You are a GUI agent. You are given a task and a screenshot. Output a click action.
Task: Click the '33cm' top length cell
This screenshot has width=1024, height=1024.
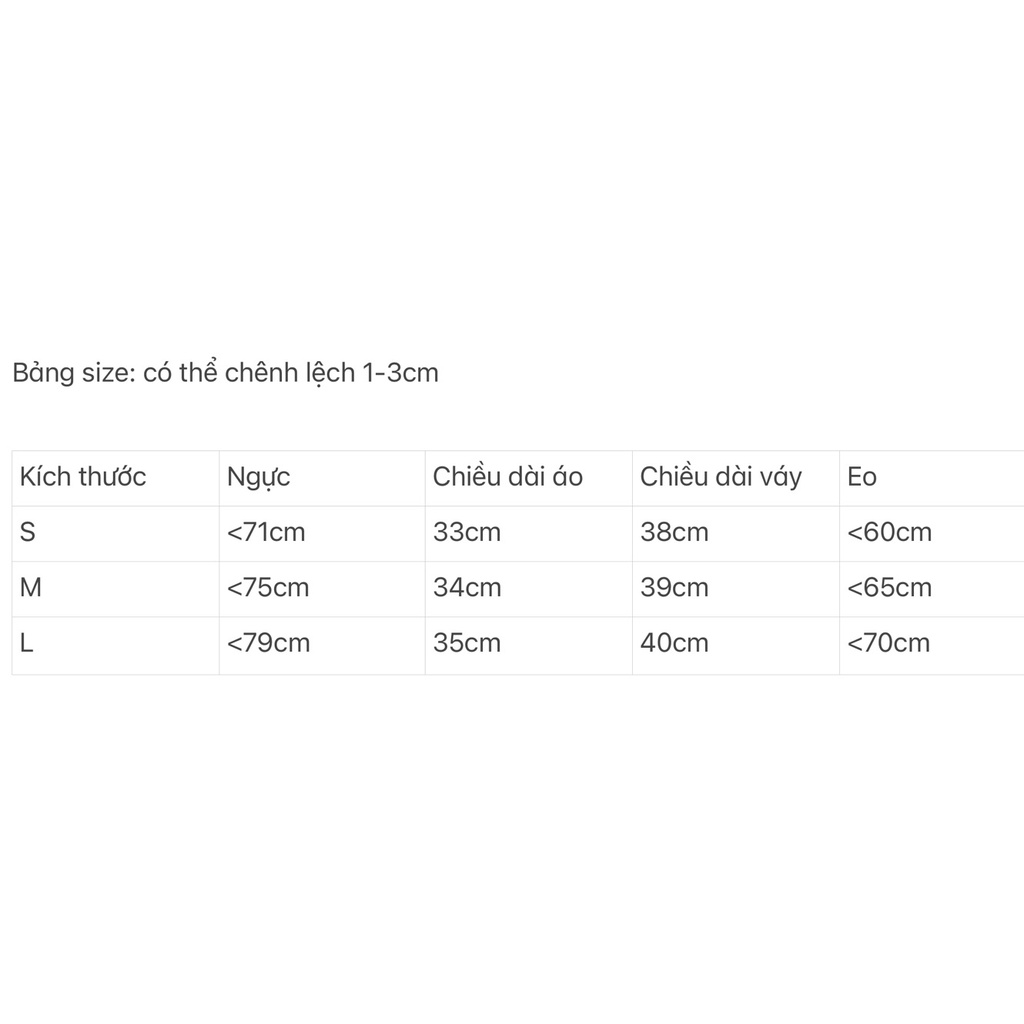coord(467,532)
